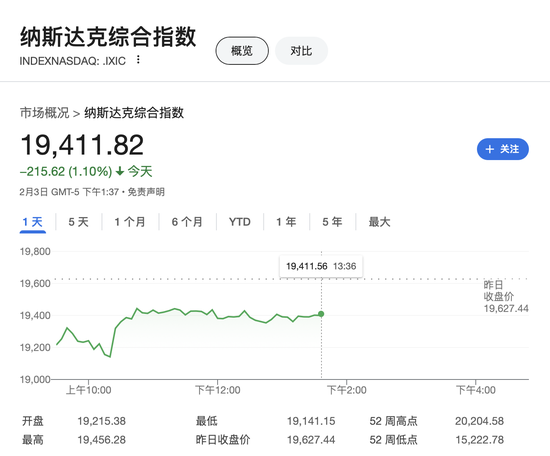Click the current price 19,411.82
Viewport: 550px width, 456px height.
pyautogui.click(x=82, y=145)
